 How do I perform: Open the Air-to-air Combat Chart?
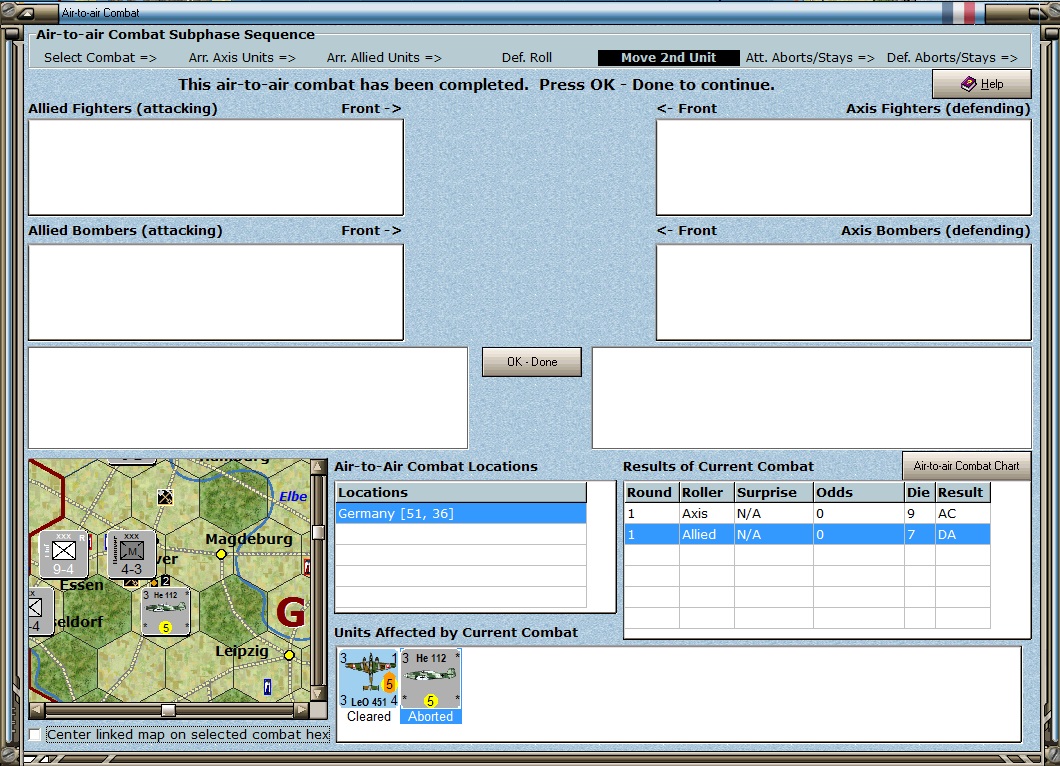[x=966, y=466]
